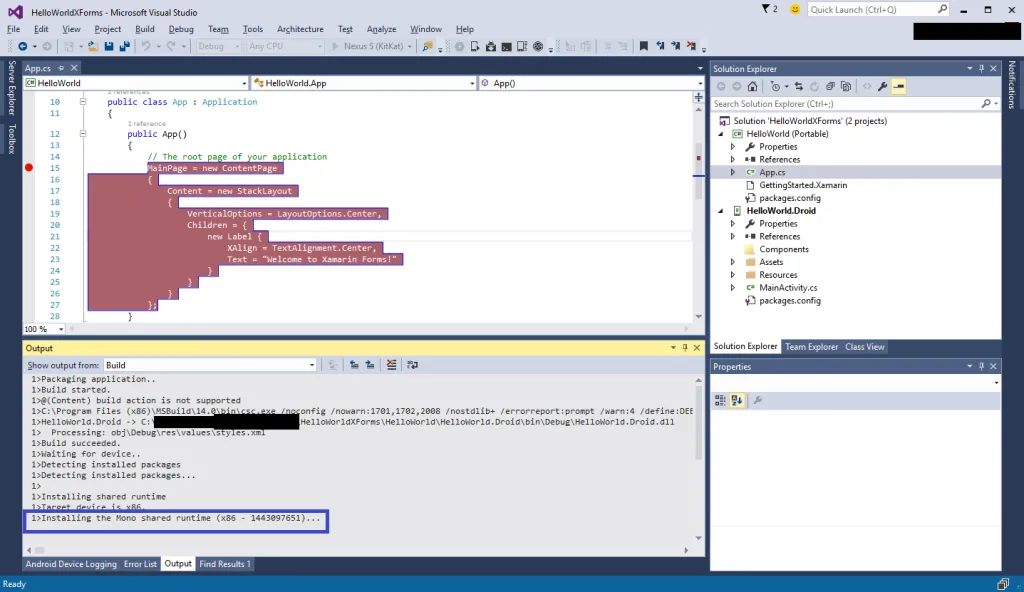The image size is (1024, 592).
Task: Open the Toolbox side tab
Action: (11, 139)
